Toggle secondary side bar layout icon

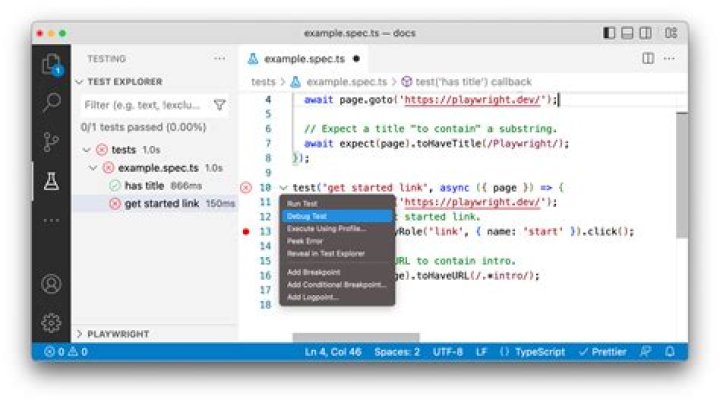coord(645,33)
